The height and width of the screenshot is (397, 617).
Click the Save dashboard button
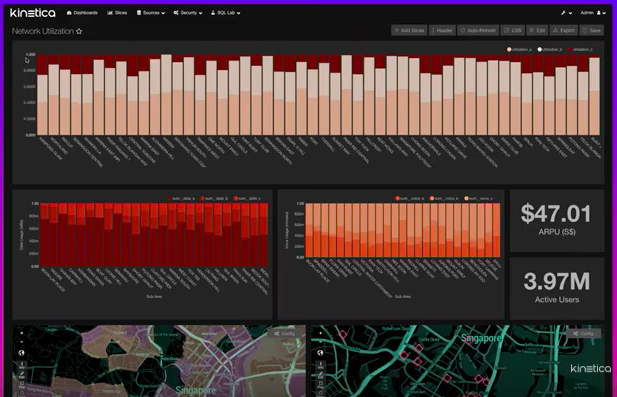591,30
